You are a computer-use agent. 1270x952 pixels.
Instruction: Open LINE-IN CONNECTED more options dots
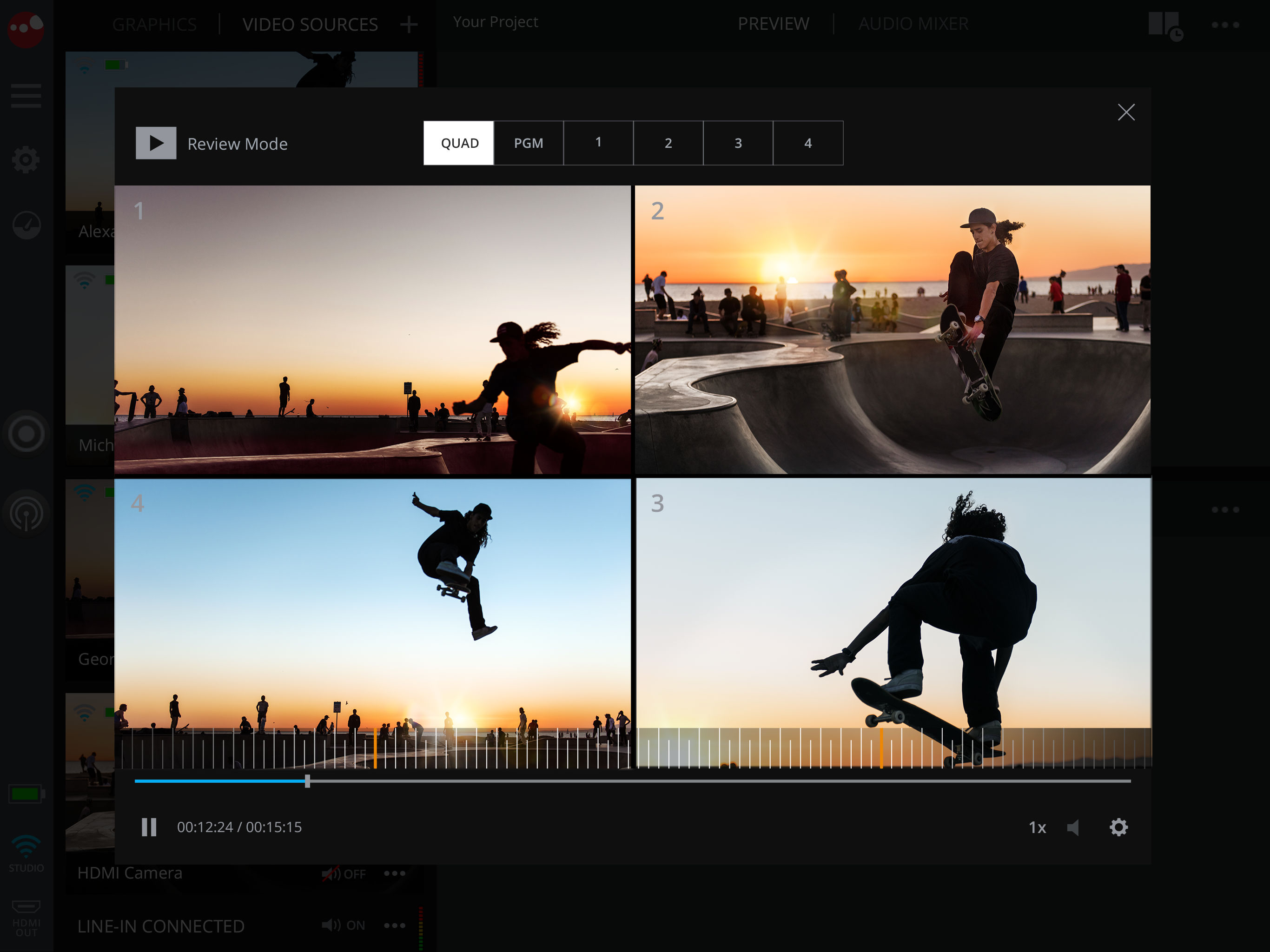(x=395, y=925)
